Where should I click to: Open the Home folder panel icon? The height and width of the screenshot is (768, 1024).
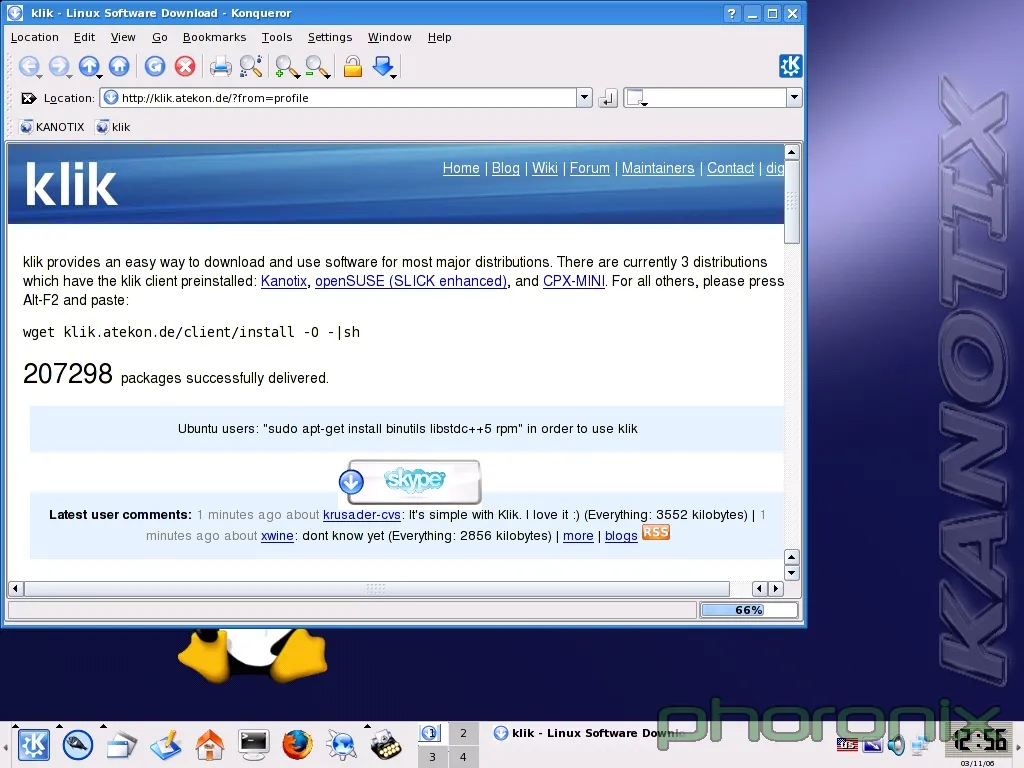click(210, 744)
